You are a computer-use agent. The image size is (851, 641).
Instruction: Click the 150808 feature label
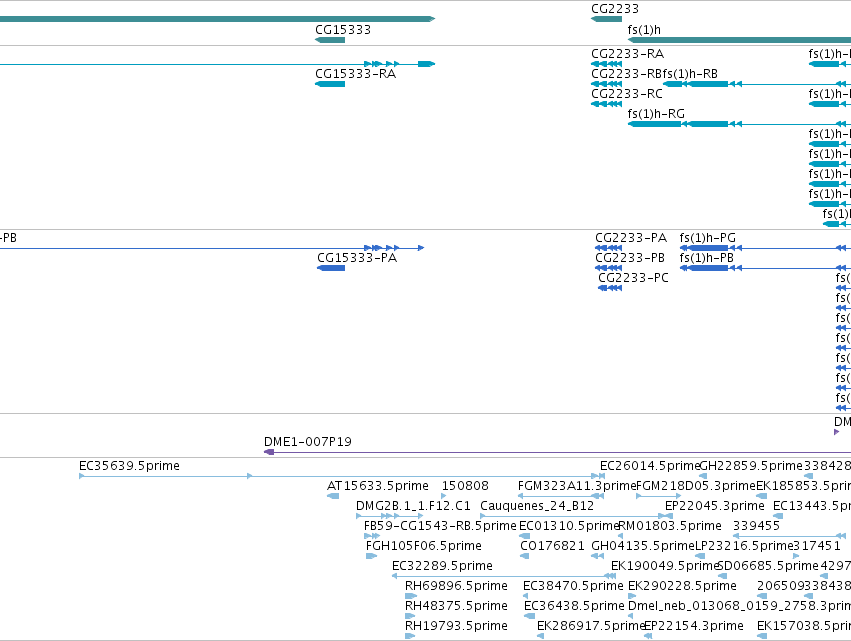click(x=465, y=486)
